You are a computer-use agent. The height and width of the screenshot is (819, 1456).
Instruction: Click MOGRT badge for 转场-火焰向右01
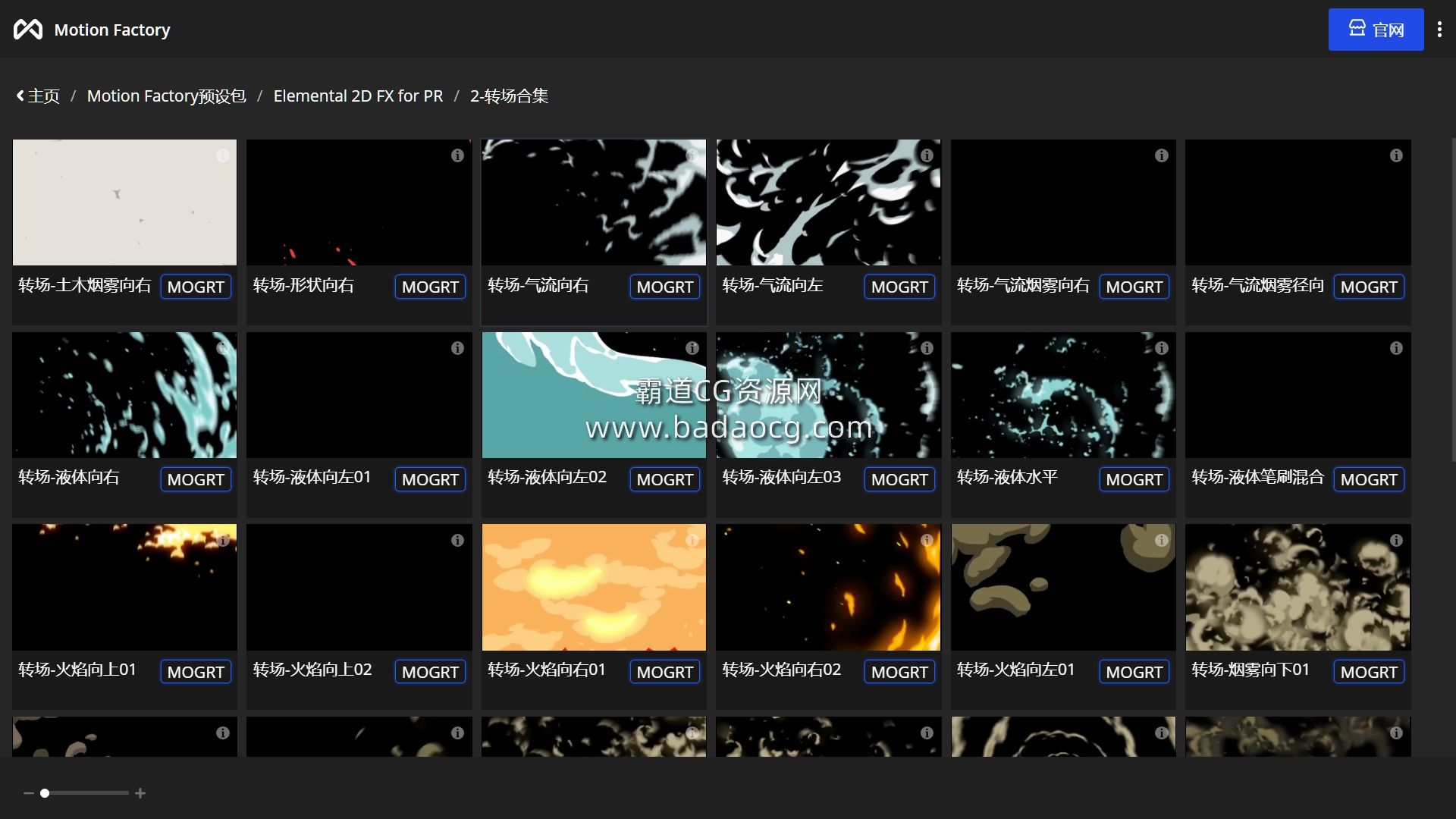(665, 672)
